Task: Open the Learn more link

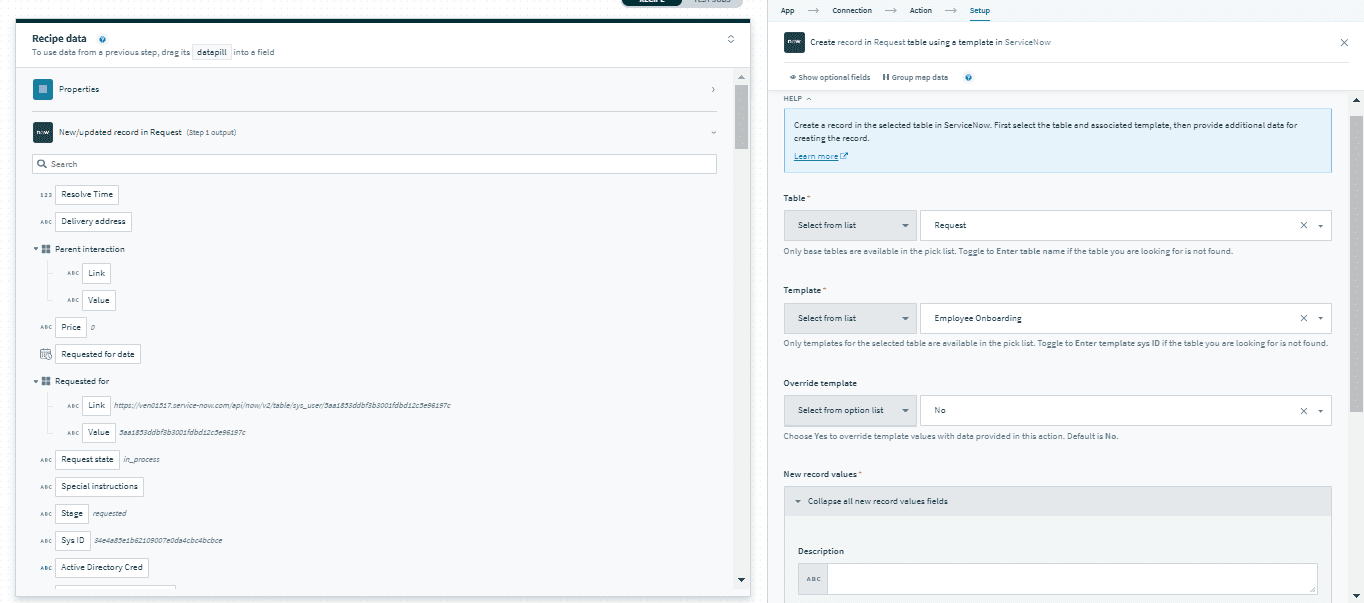Action: (816, 156)
